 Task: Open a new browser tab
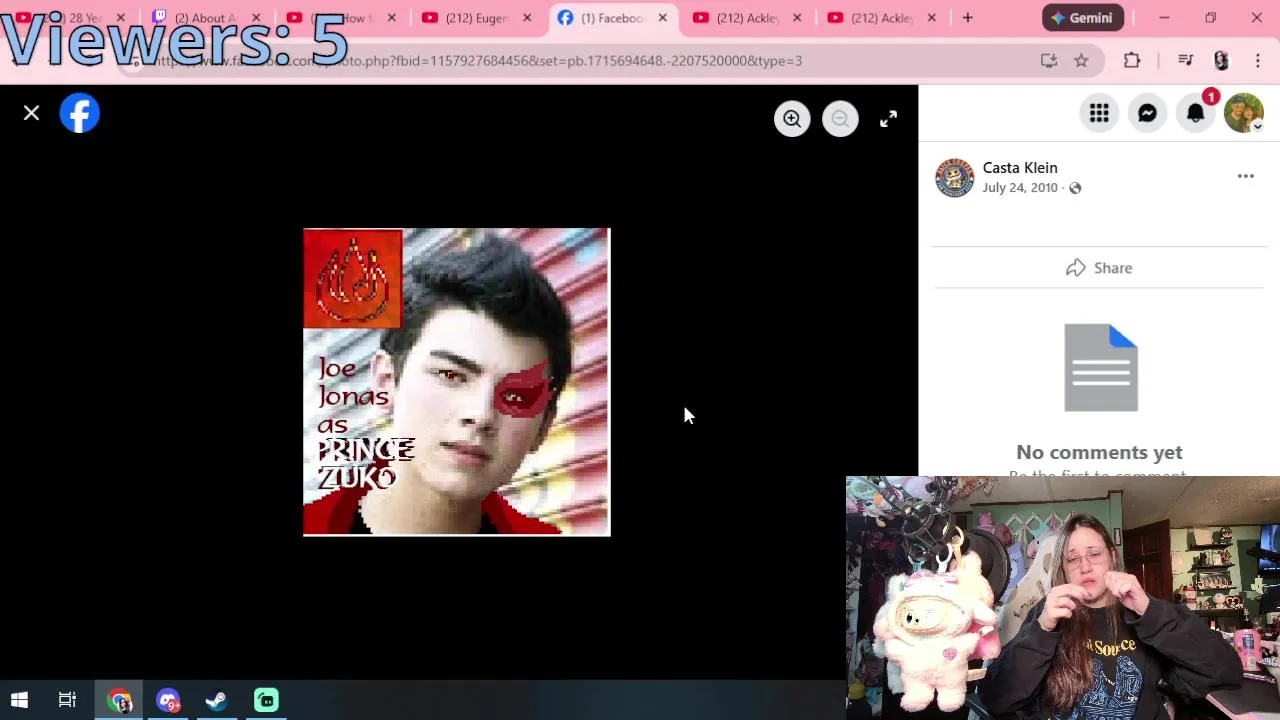pyautogui.click(x=967, y=18)
